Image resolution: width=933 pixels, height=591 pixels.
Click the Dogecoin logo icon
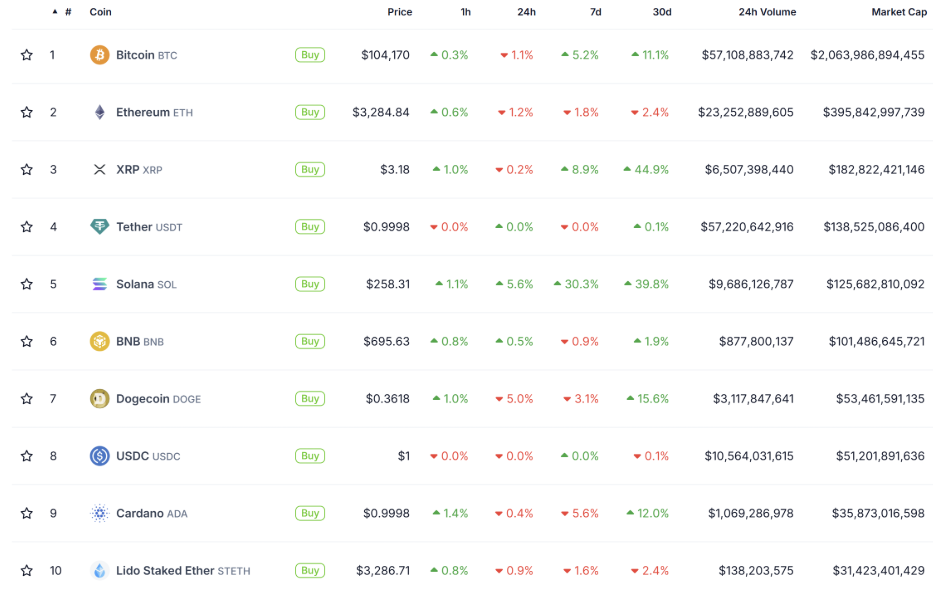(x=99, y=399)
